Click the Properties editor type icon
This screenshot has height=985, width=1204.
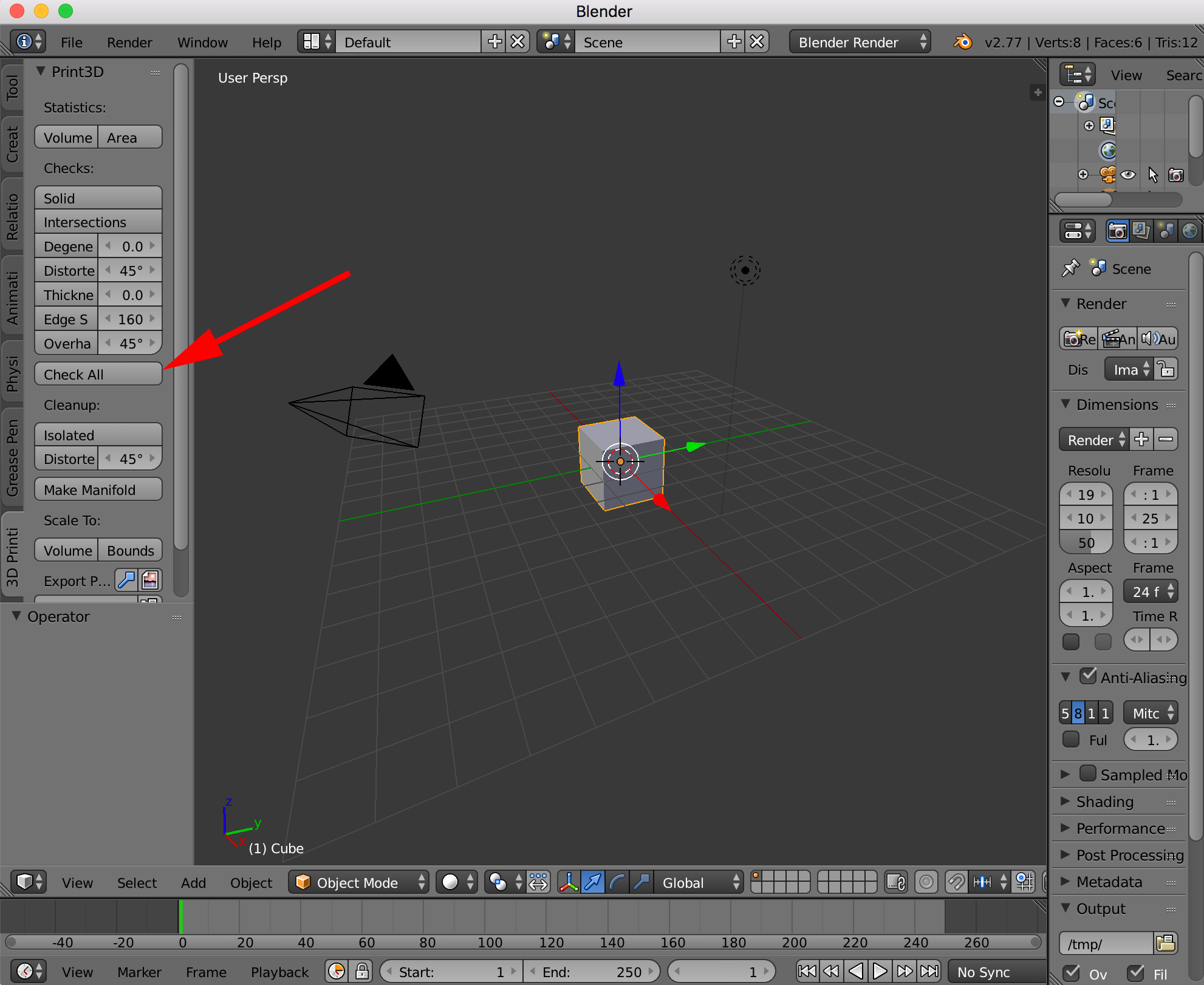(1078, 231)
